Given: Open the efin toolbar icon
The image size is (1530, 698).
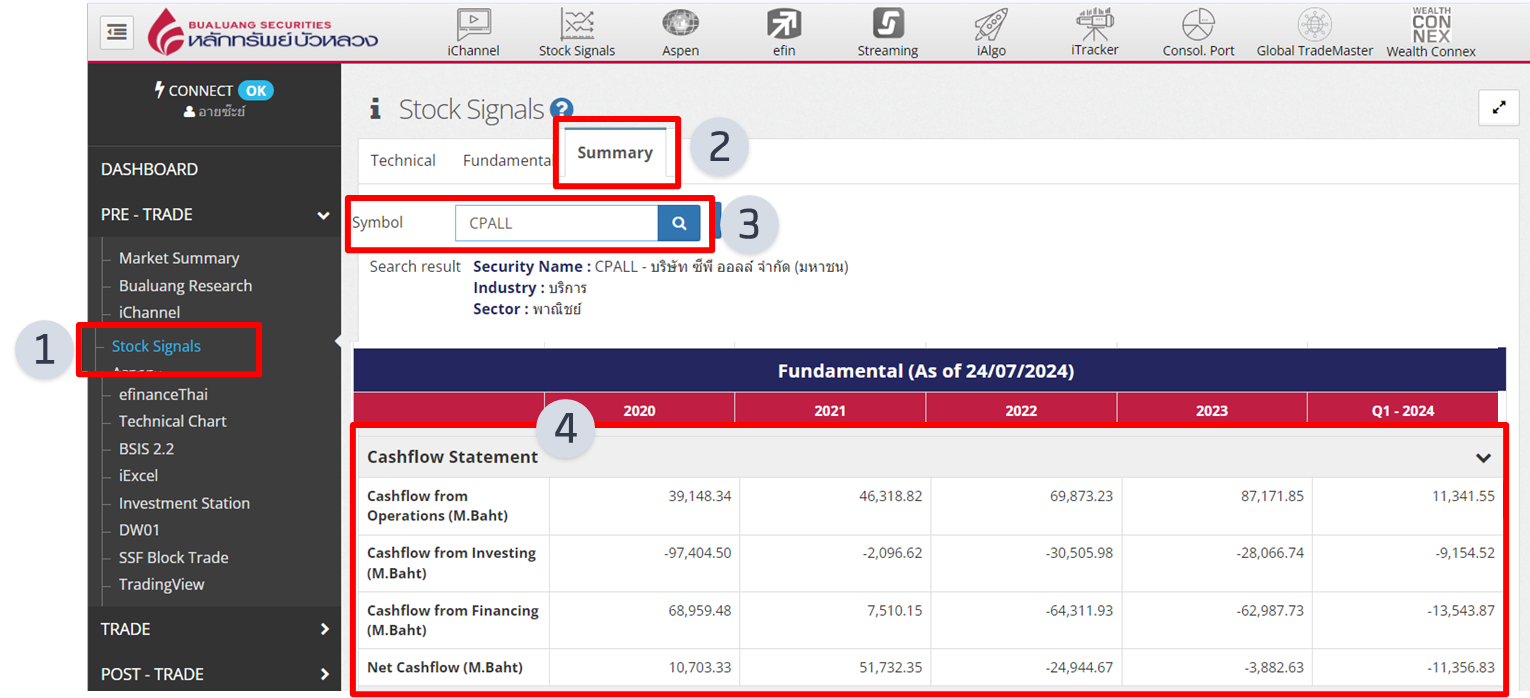Looking at the screenshot, I should [784, 32].
